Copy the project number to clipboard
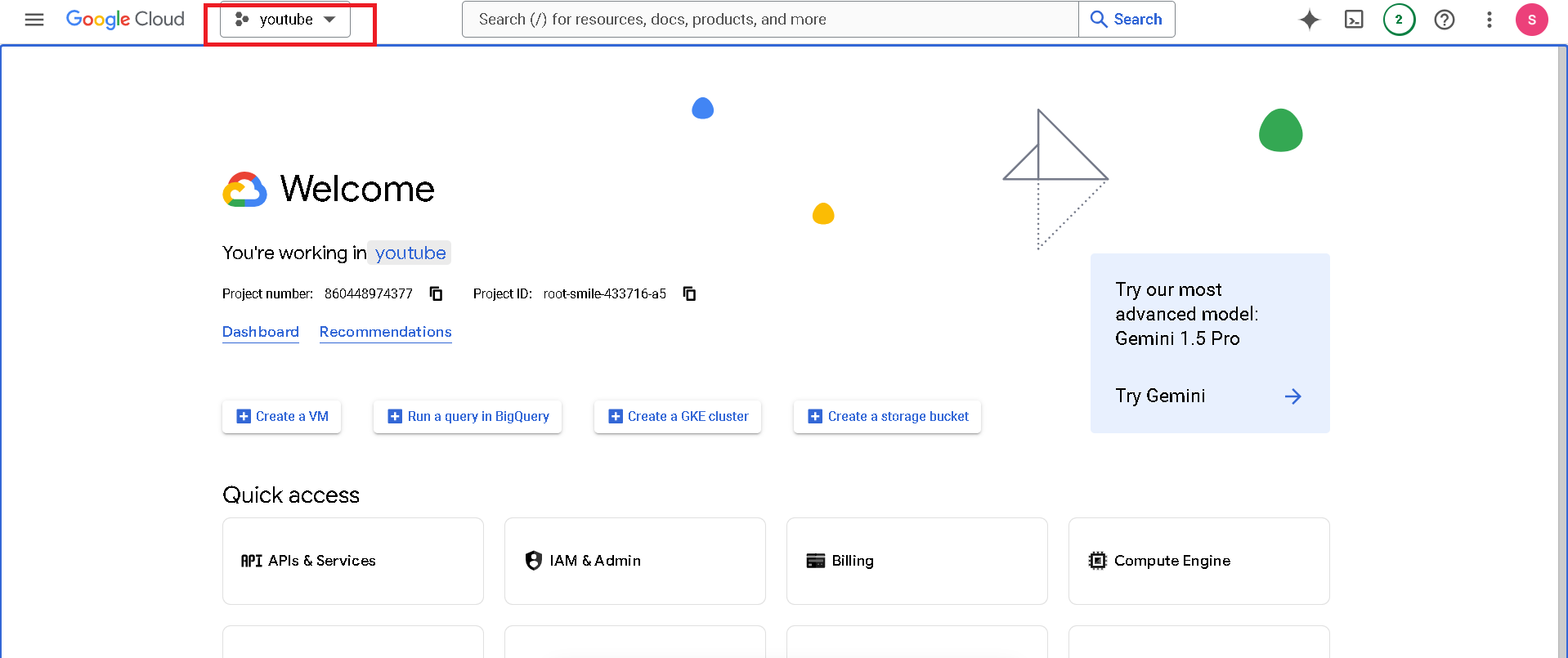Image resolution: width=1568 pixels, height=658 pixels. [x=437, y=293]
